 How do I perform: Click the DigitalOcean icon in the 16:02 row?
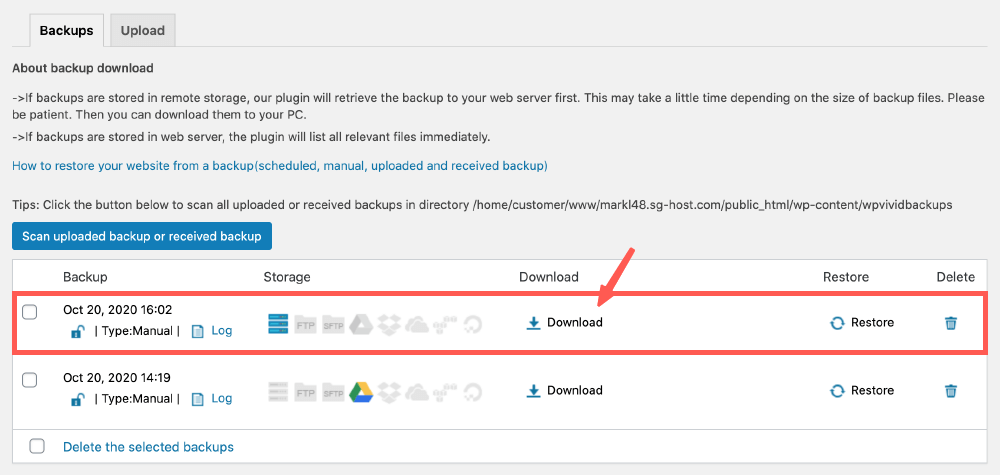[471, 324]
